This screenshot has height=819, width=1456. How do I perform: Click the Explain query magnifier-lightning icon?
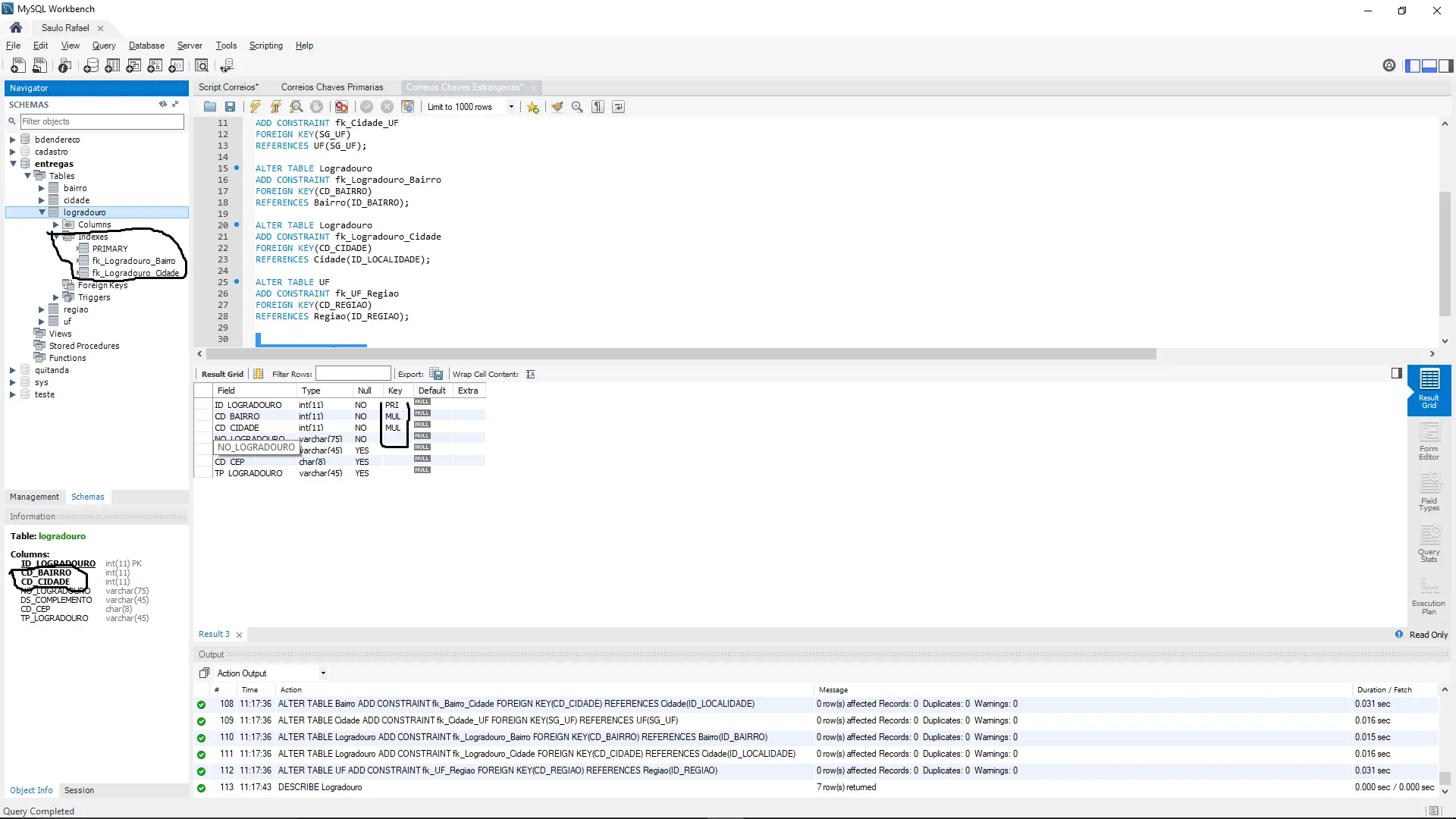point(297,107)
